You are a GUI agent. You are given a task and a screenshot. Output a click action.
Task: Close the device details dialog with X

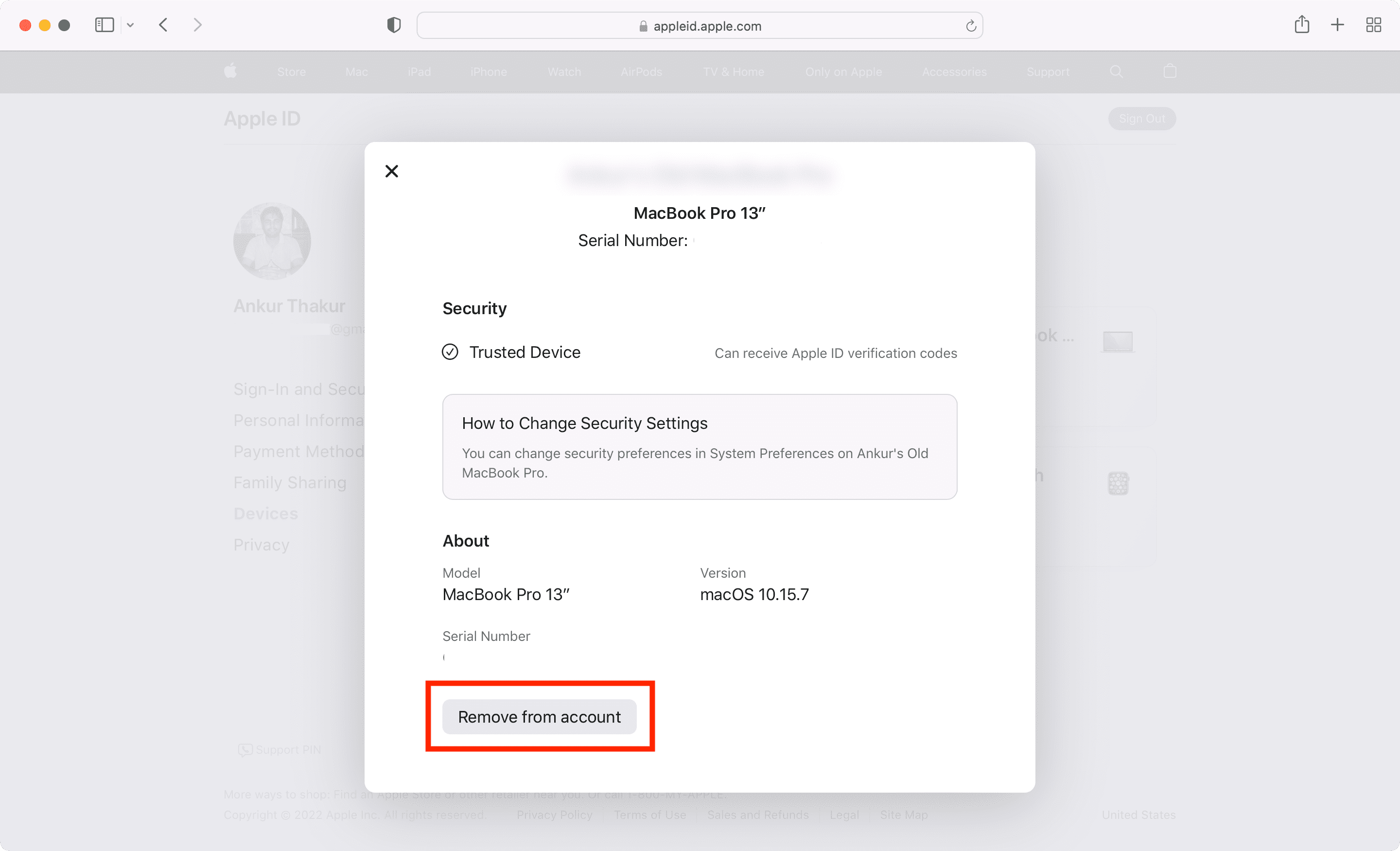(x=391, y=171)
